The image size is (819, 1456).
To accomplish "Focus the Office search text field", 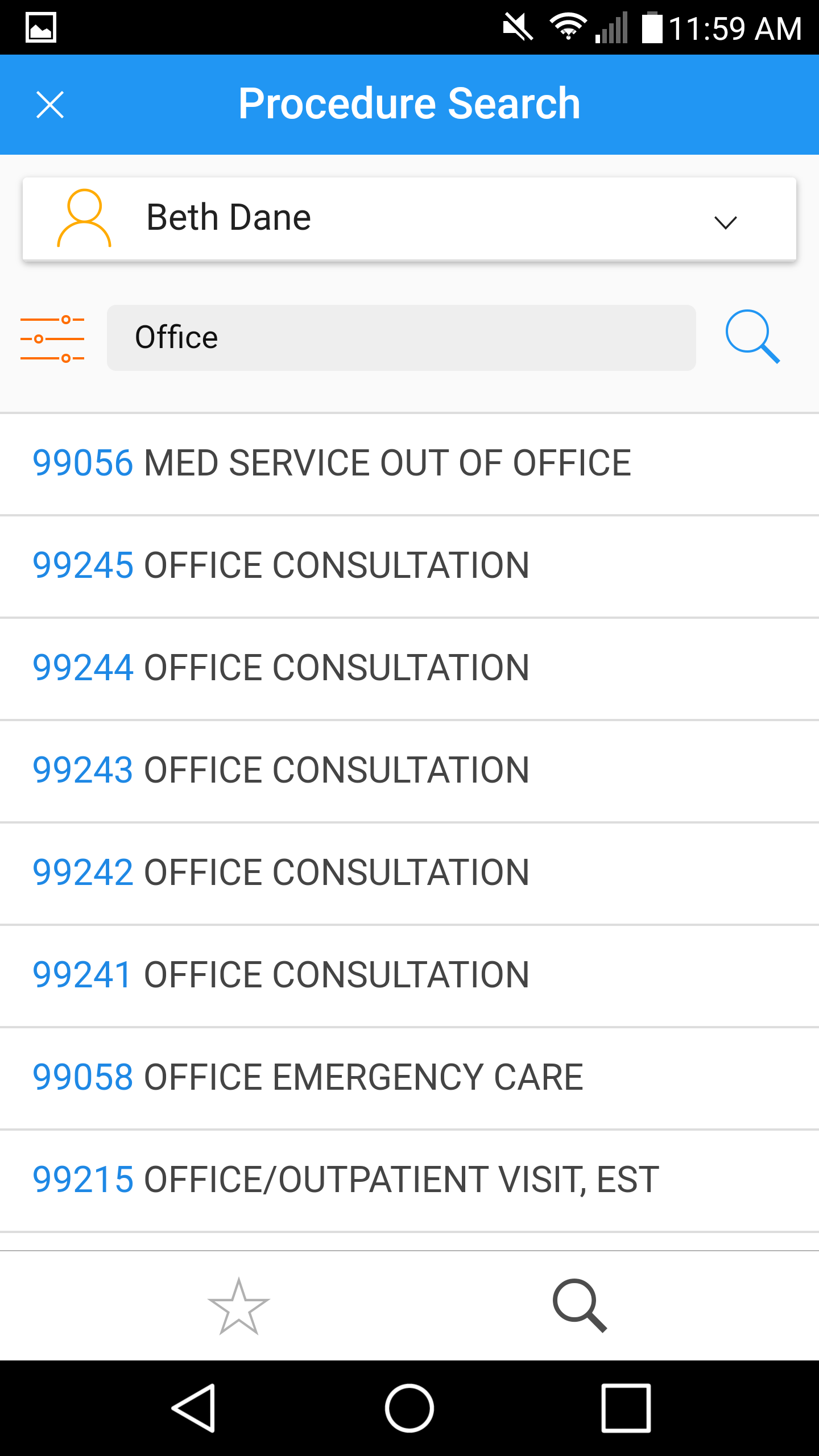I will pyautogui.click(x=402, y=338).
